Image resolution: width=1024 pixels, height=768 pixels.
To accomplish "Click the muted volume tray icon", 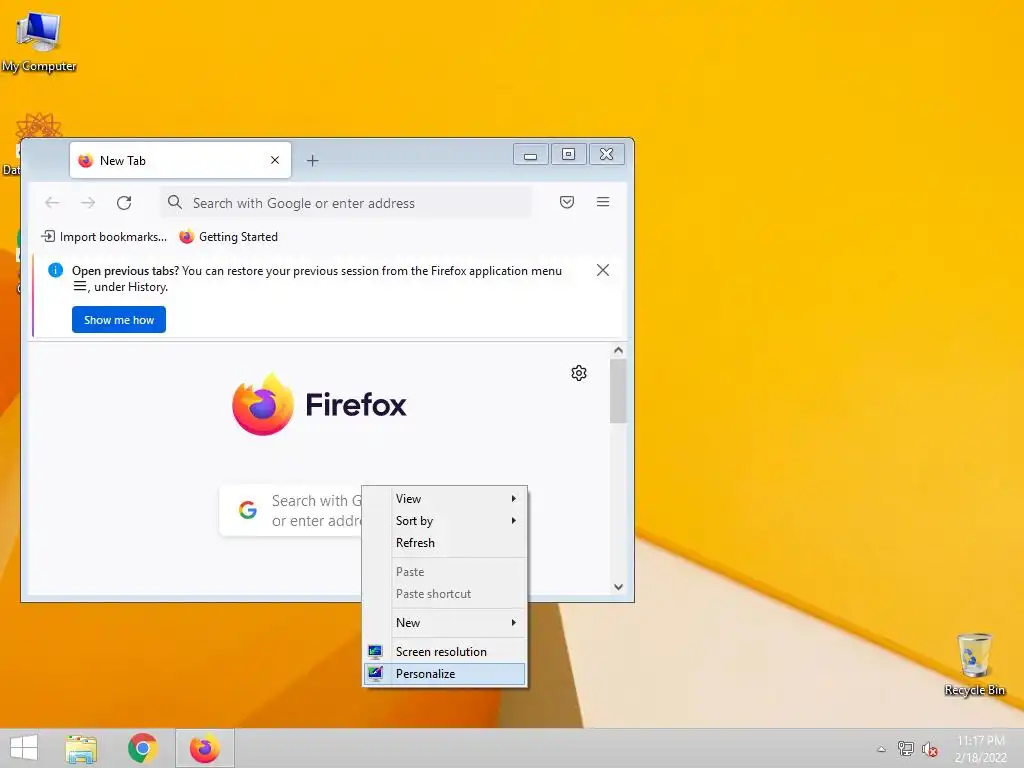I will point(929,749).
